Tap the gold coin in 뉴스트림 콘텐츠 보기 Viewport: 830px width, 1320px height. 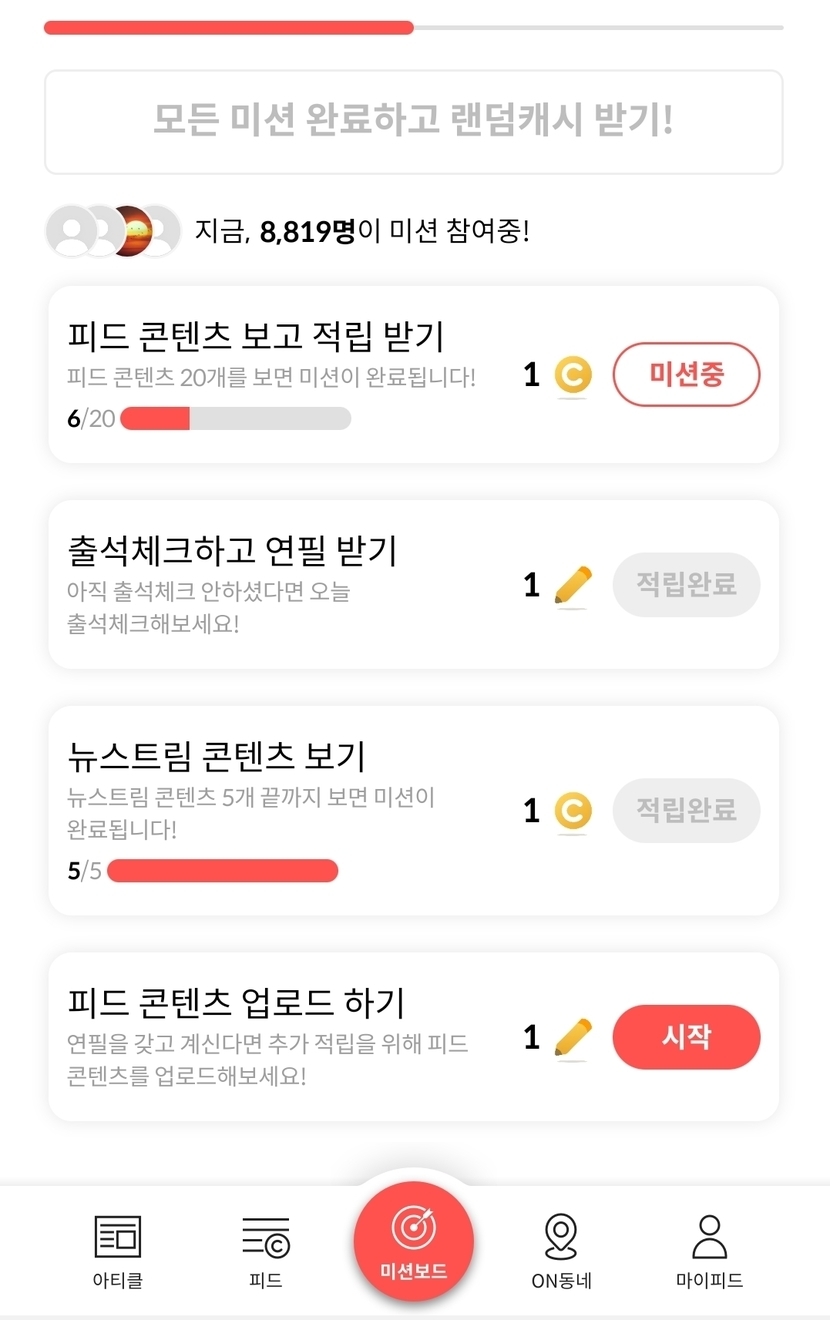(x=573, y=811)
